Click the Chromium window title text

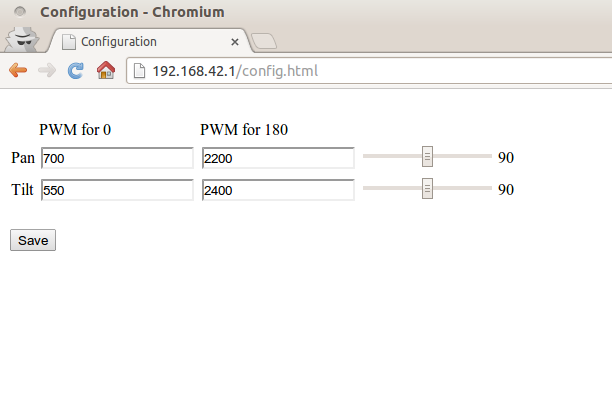132,12
